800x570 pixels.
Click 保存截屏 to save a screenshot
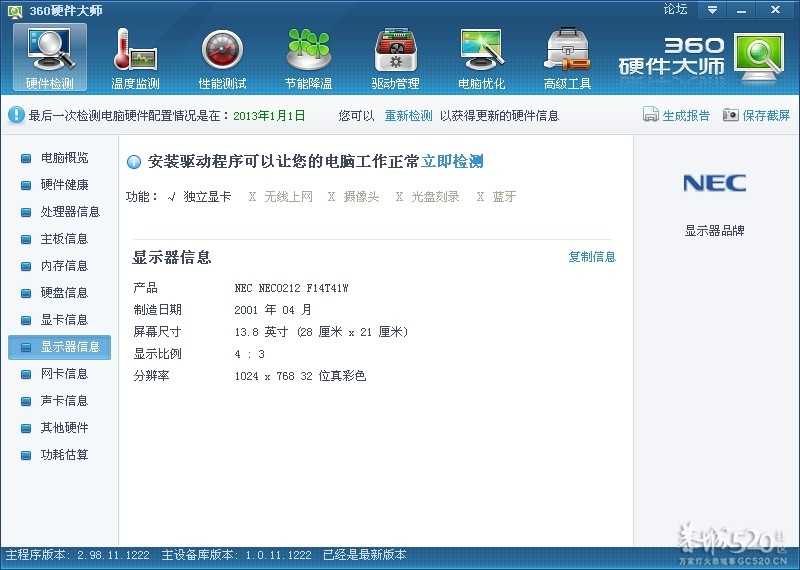[x=766, y=116]
